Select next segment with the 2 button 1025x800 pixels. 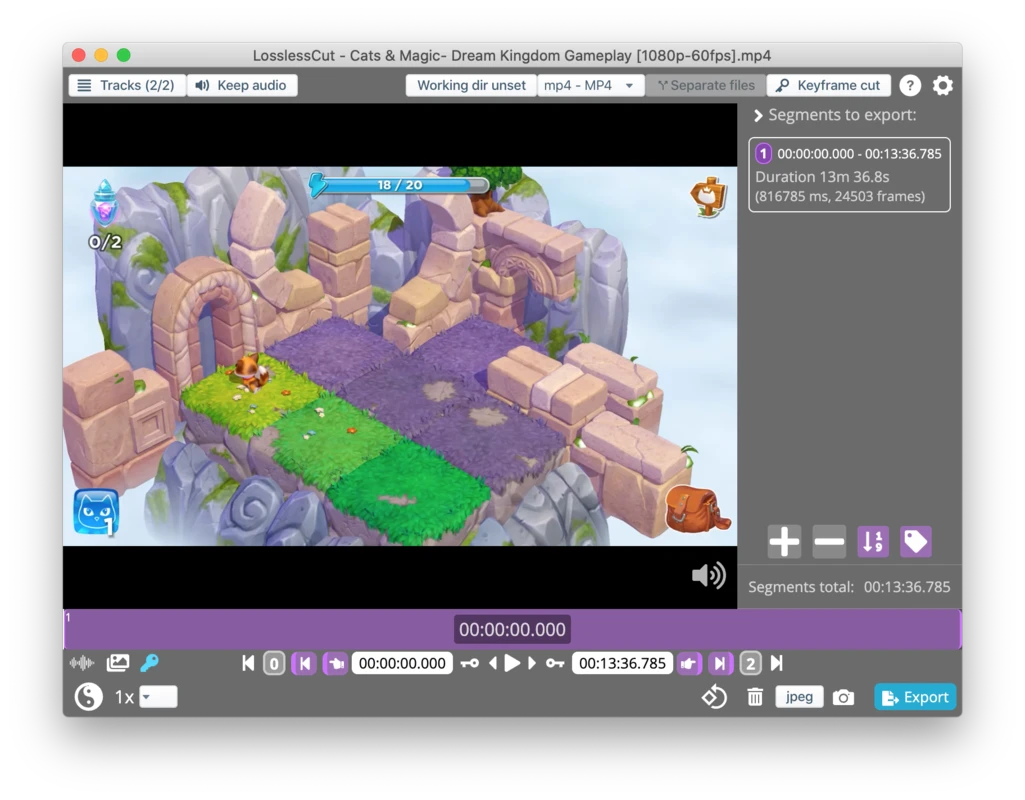[750, 664]
